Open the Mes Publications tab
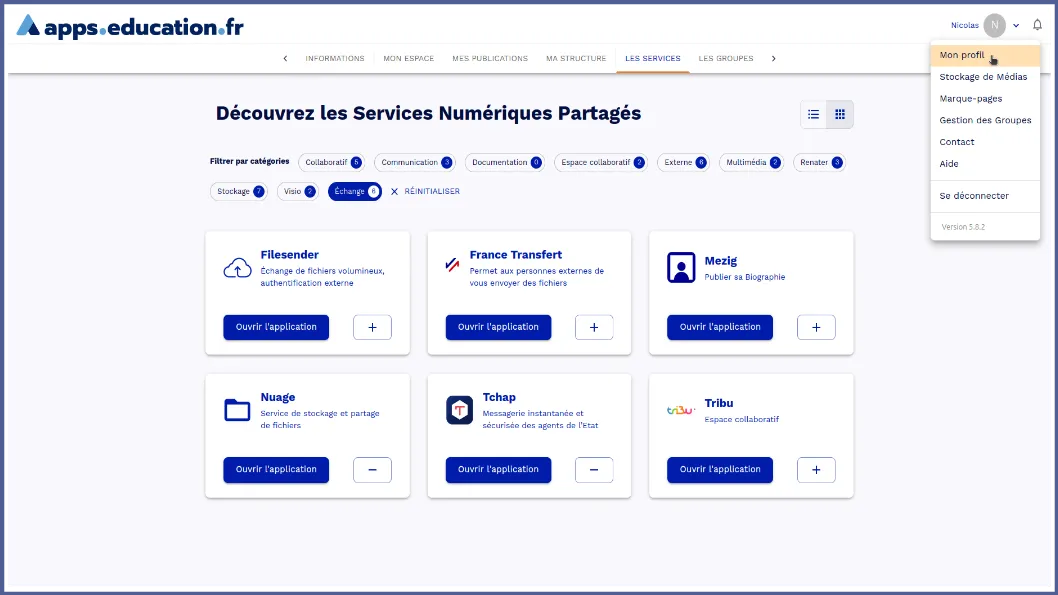The image size is (1058, 595). pos(490,59)
